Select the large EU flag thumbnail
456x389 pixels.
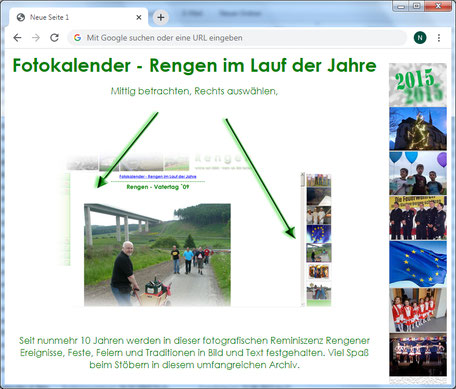coord(418,264)
